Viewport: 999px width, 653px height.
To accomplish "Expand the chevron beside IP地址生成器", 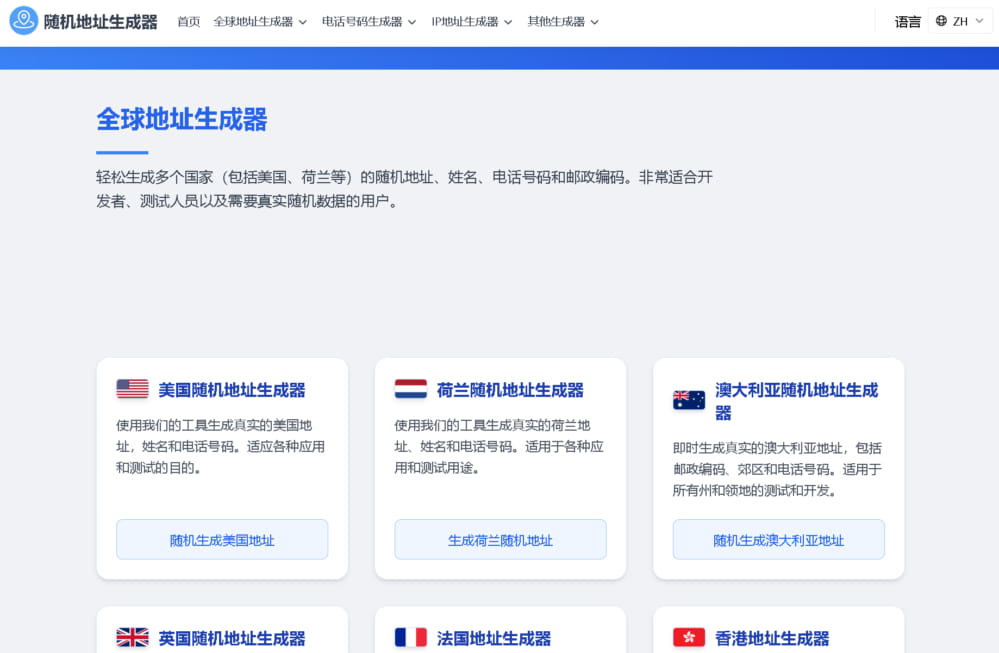I will point(508,22).
